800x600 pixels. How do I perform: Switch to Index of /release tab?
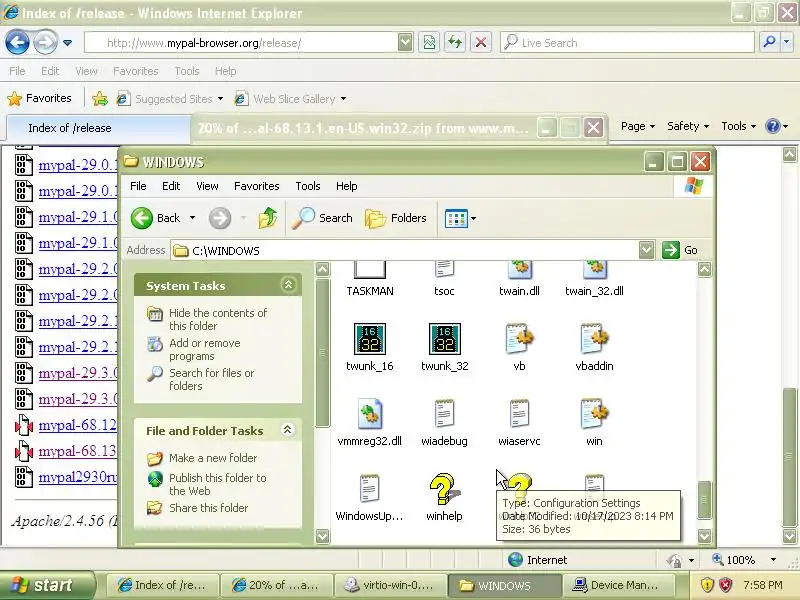(98, 128)
